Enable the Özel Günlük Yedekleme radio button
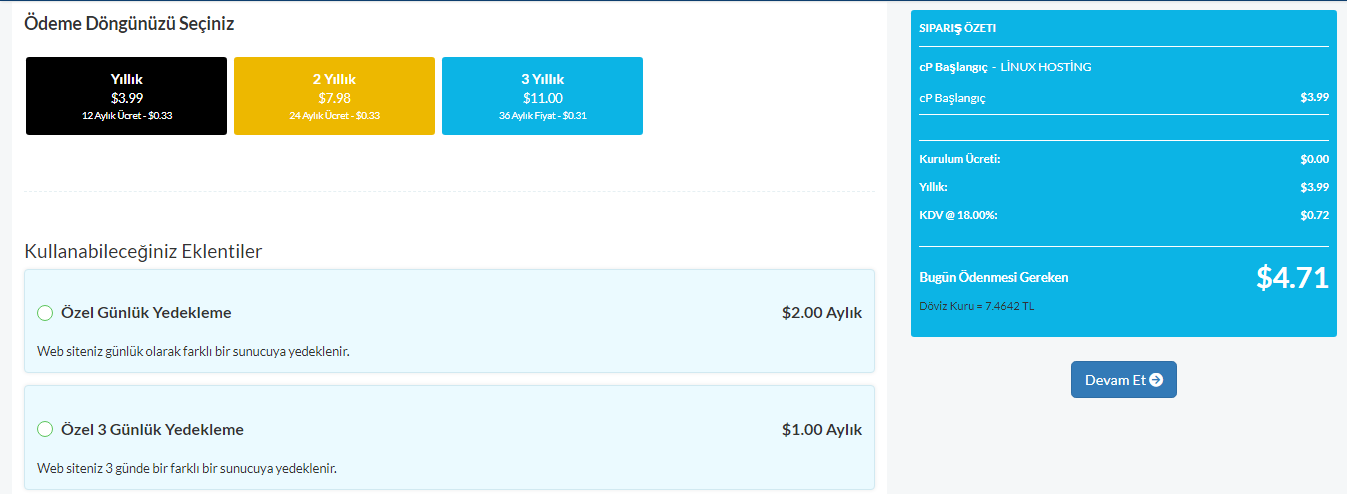This screenshot has height=494, width=1347. pyautogui.click(x=45, y=313)
